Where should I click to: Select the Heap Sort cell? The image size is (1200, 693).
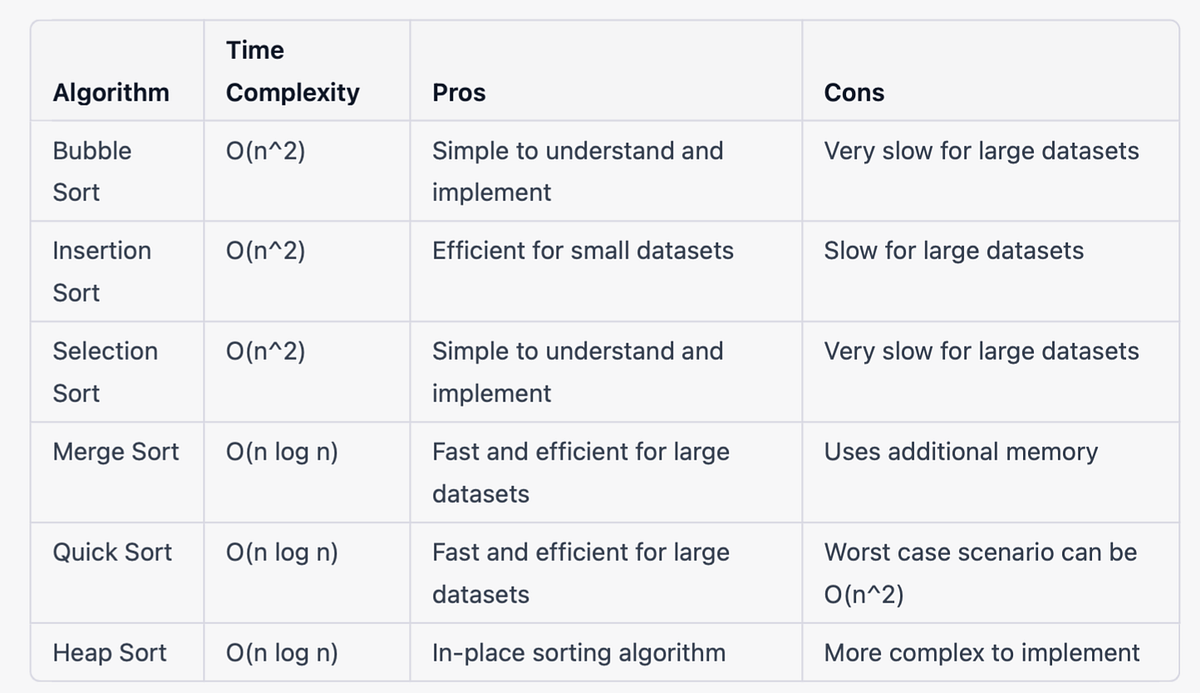click(117, 652)
